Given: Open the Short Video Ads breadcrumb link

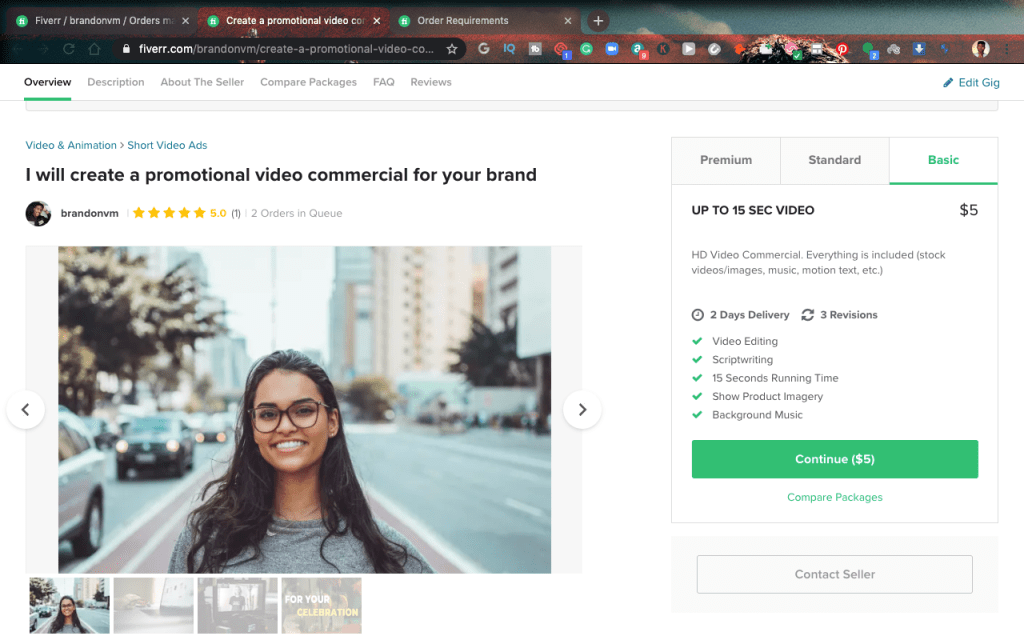Looking at the screenshot, I should [167, 145].
